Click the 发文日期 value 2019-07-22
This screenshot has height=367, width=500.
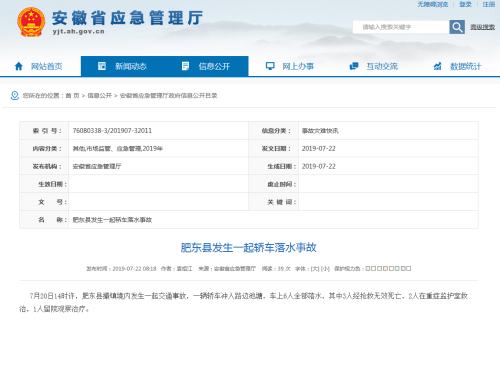click(x=318, y=149)
